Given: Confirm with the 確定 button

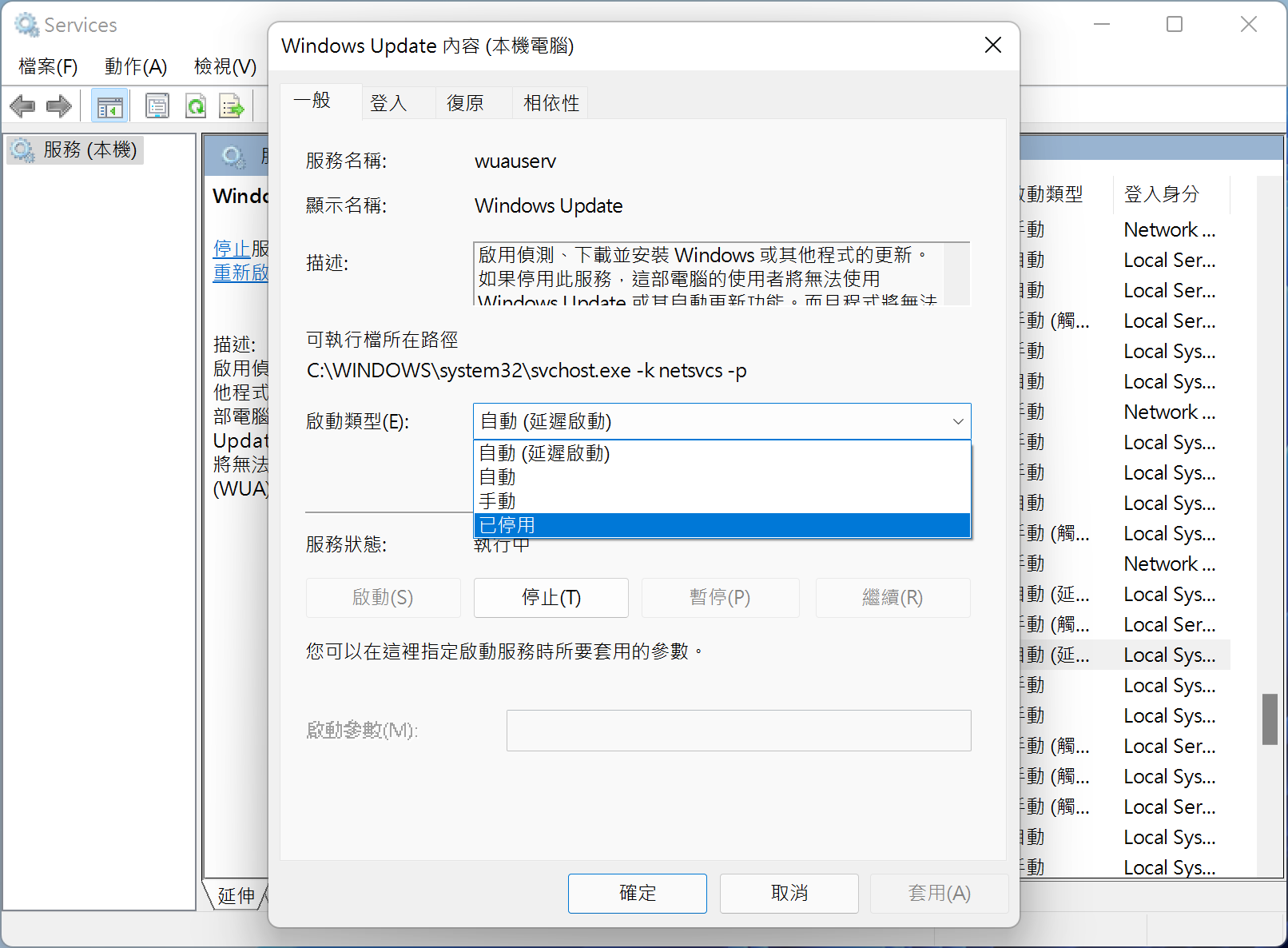Looking at the screenshot, I should 638,893.
